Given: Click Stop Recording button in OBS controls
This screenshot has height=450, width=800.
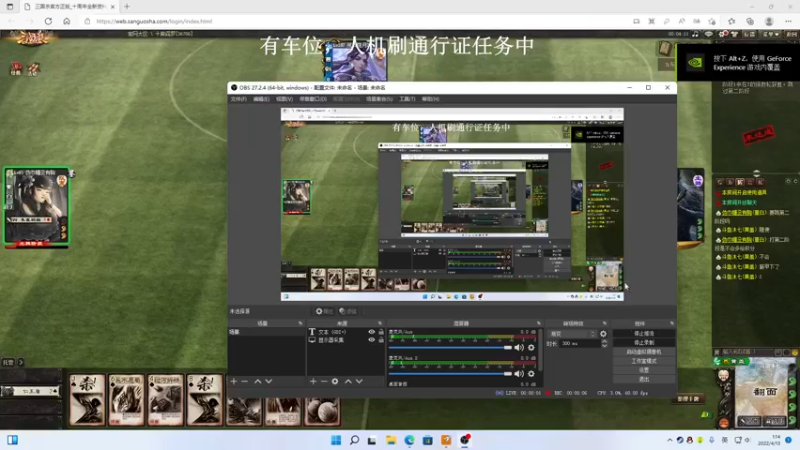Looking at the screenshot, I should pyautogui.click(x=644, y=343).
